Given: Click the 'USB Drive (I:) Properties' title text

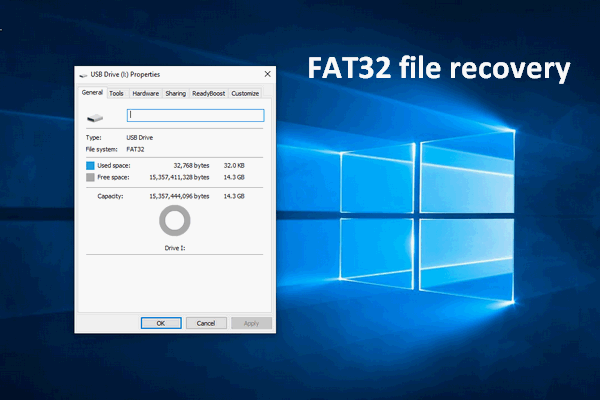Looking at the screenshot, I should pos(125,74).
